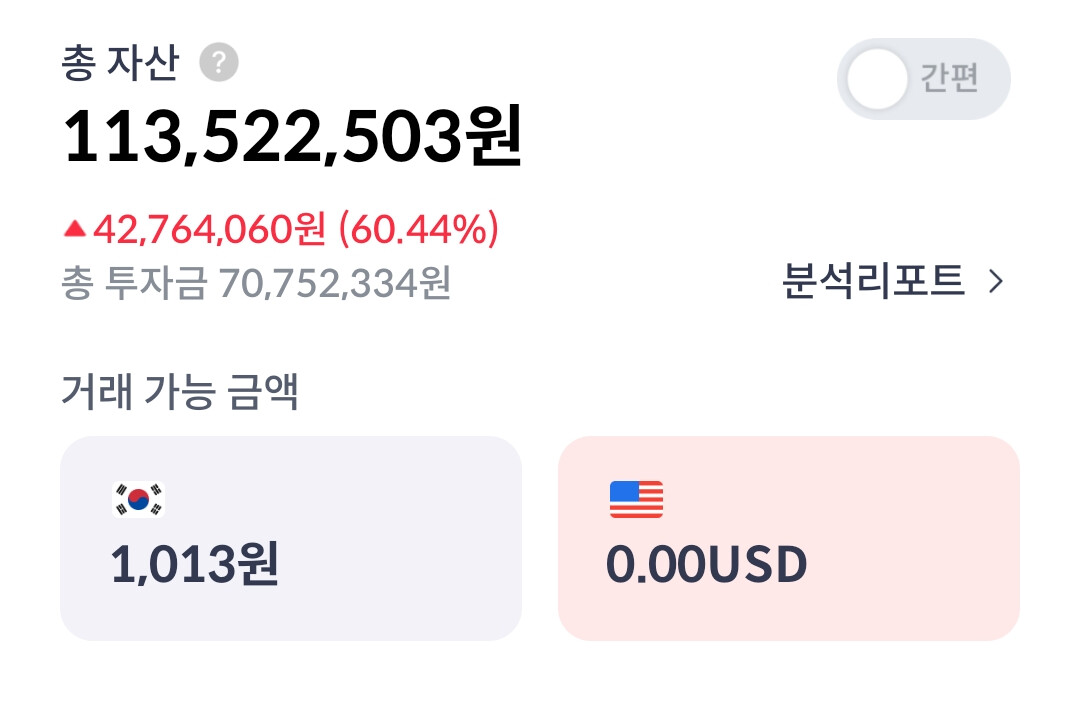
Task: Select the 총 투자금 70,752,334원 text
Action: click(256, 283)
